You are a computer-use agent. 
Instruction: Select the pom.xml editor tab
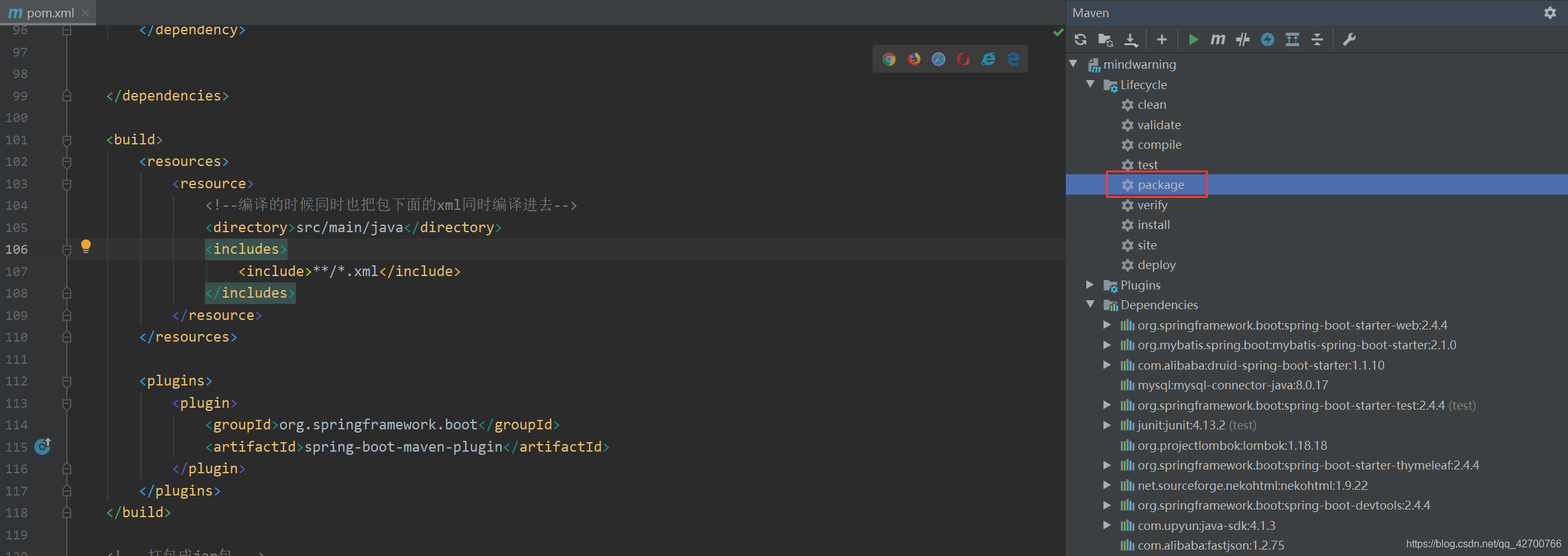coord(48,13)
